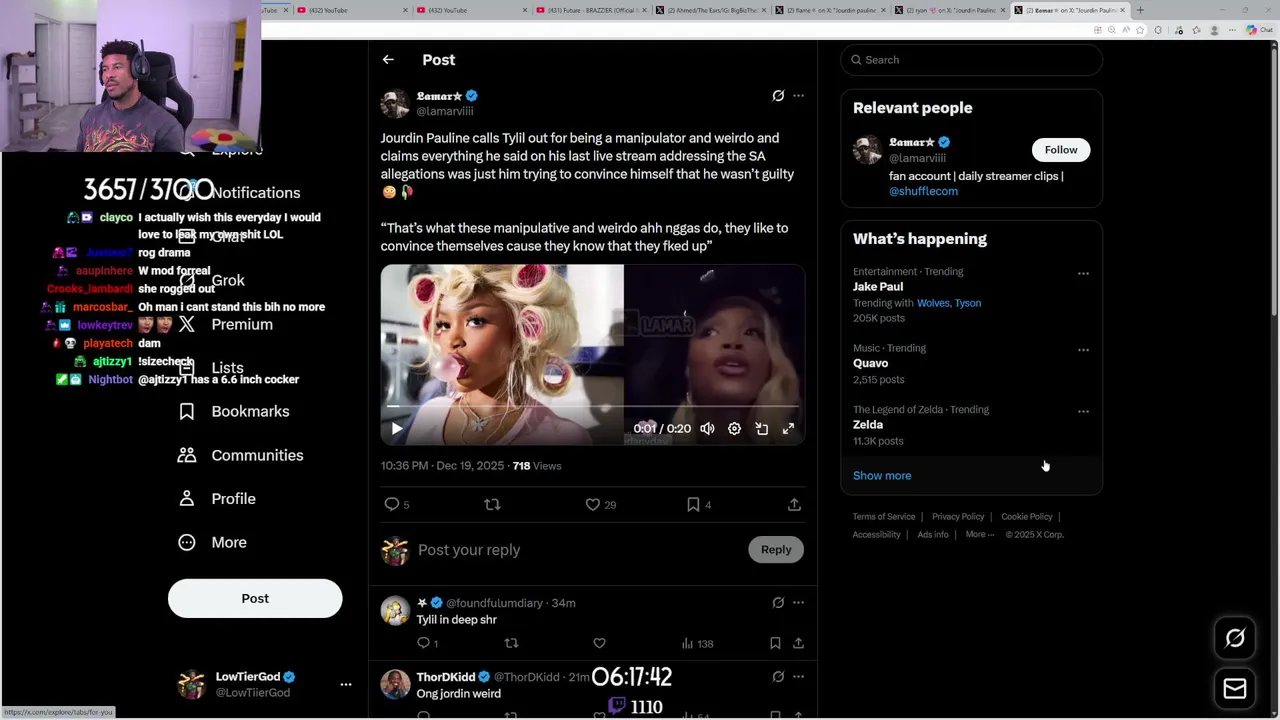Click the sidebar Post button
1280x720 pixels.
coord(255,599)
